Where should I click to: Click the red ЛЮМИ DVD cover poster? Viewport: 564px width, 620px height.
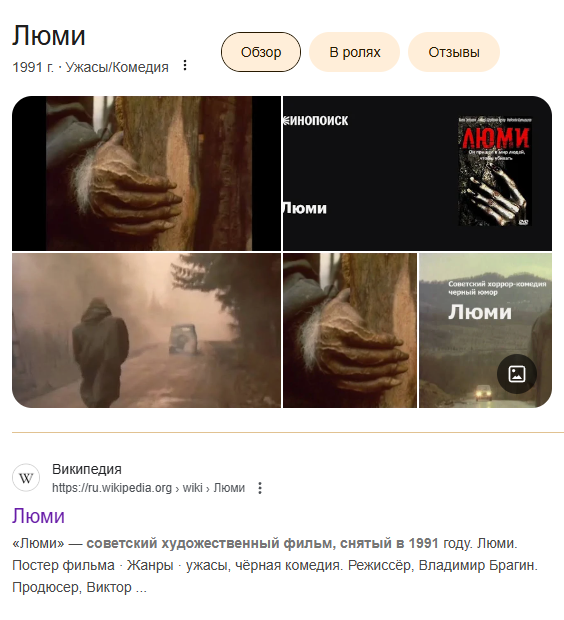tap(494, 171)
